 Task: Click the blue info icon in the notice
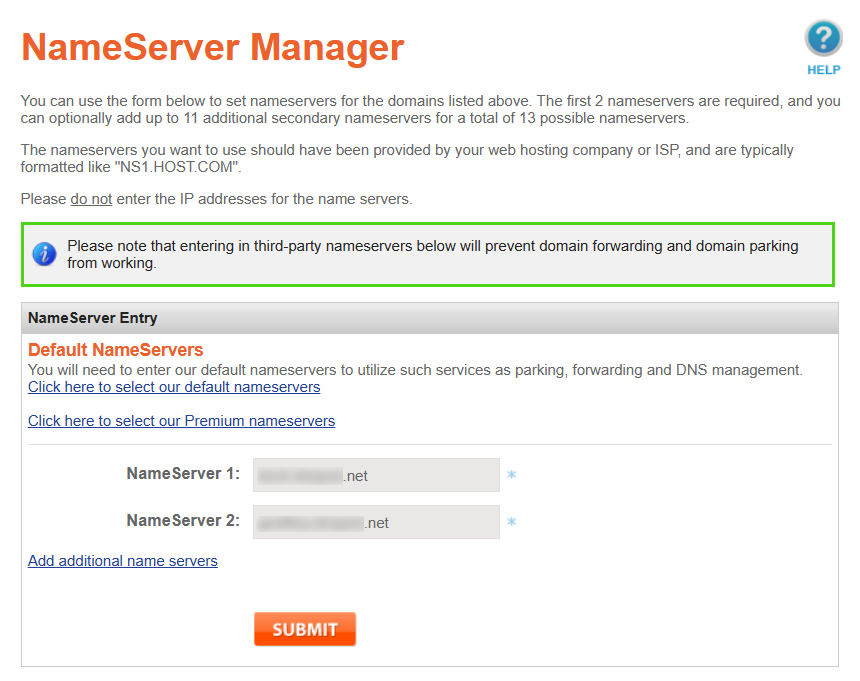(x=45, y=255)
